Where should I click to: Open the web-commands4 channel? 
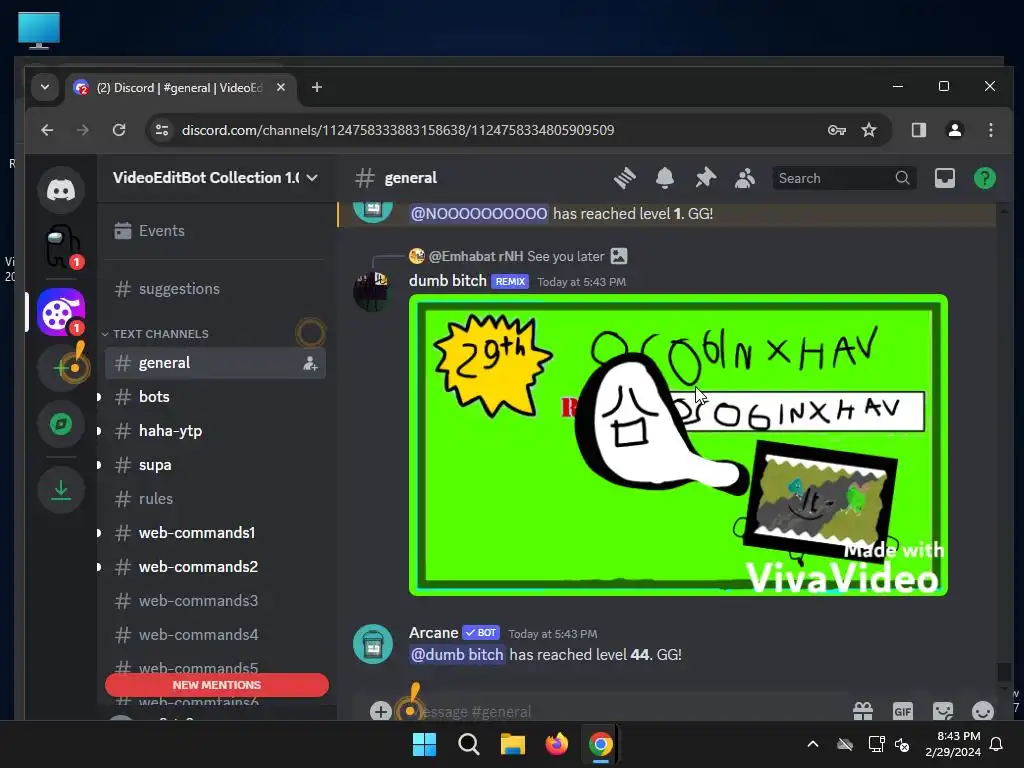[x=216, y=635]
